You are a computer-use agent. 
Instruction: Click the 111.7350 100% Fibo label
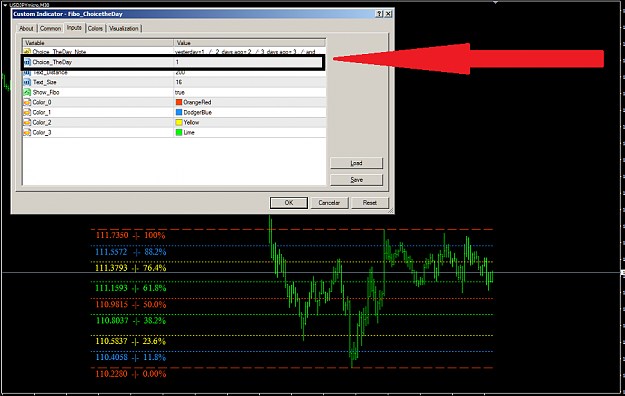(x=130, y=235)
